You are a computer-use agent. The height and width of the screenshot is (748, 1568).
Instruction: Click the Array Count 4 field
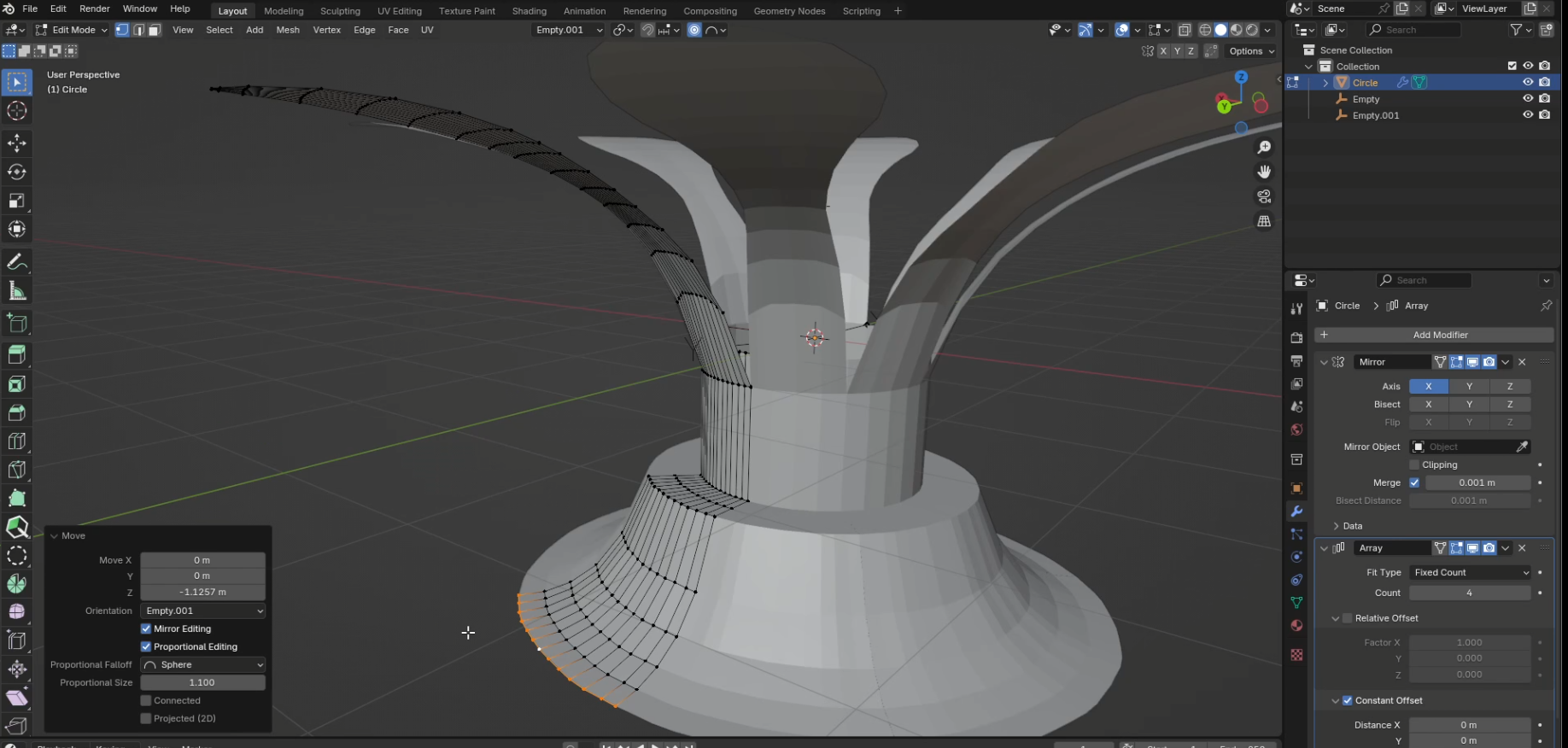pyautogui.click(x=1470, y=593)
